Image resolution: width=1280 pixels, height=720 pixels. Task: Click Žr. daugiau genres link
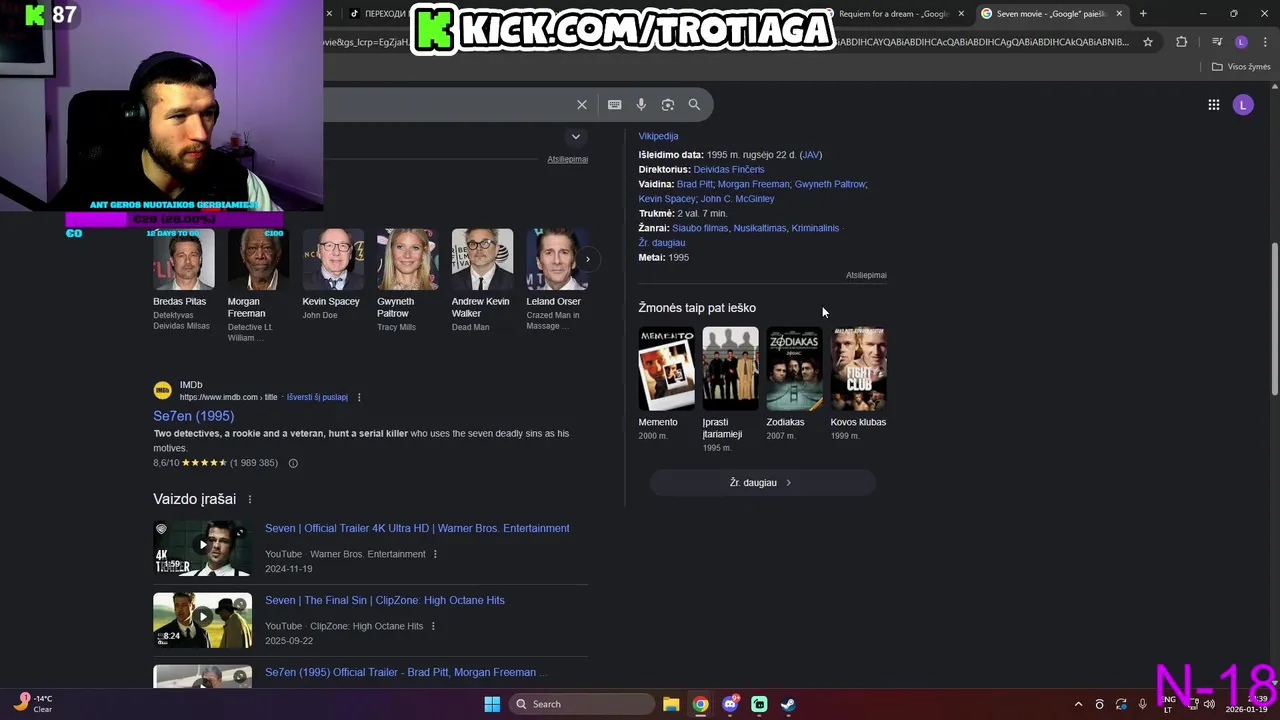662,243
